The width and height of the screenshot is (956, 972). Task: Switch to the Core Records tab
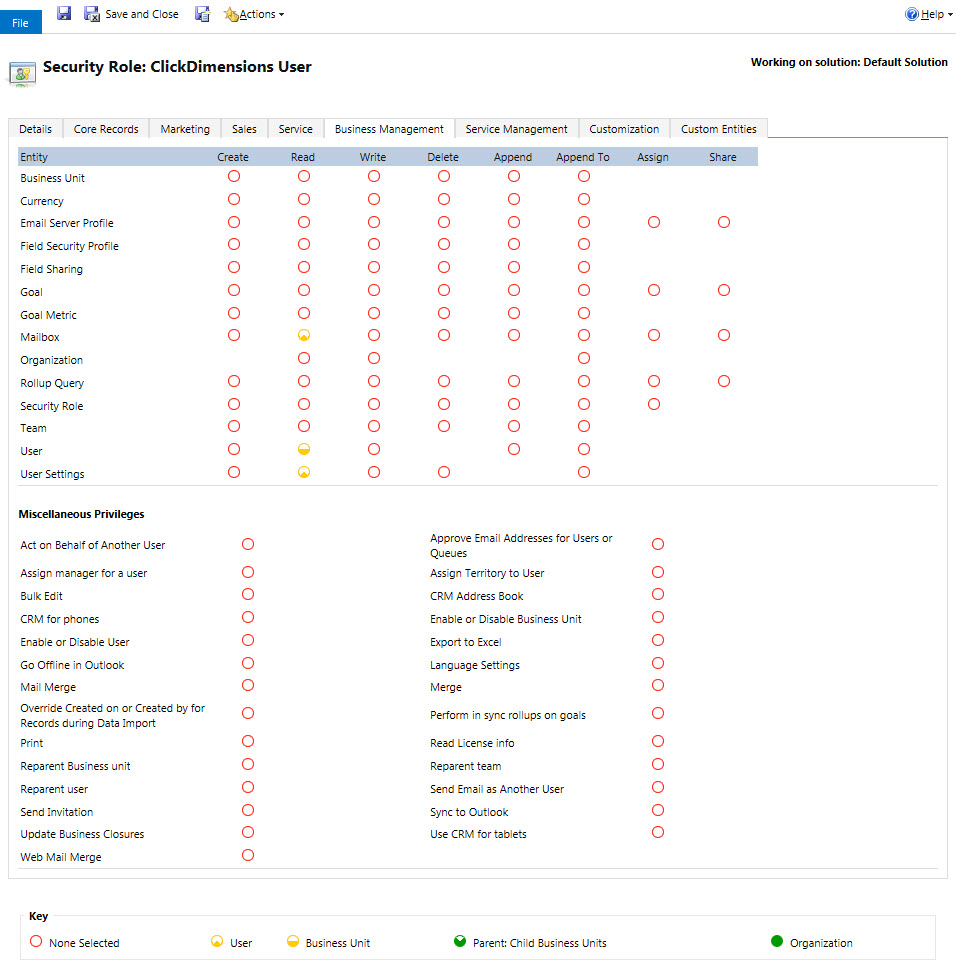click(x=106, y=129)
